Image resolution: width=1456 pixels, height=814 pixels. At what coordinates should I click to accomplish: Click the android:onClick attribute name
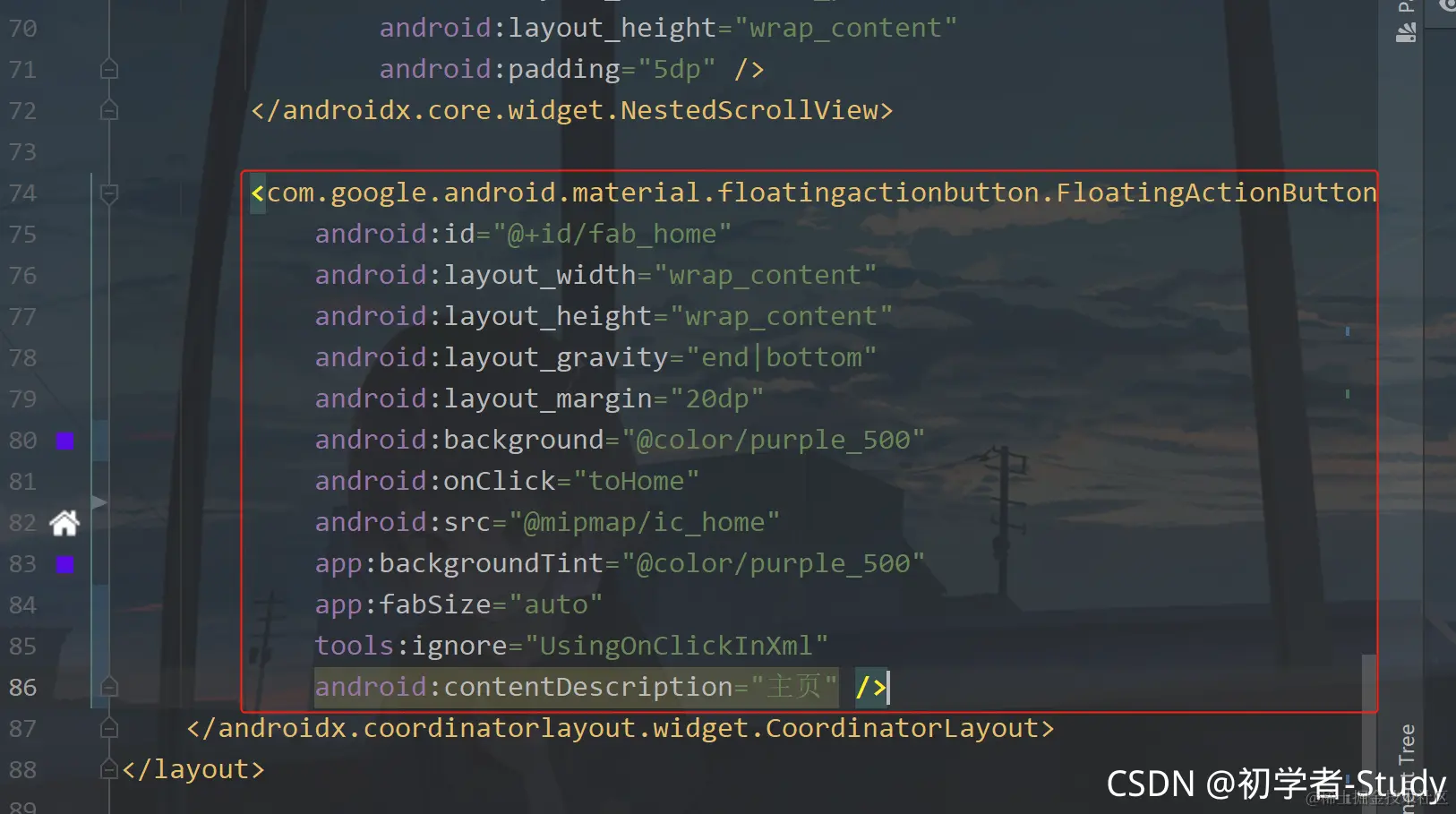[435, 482]
